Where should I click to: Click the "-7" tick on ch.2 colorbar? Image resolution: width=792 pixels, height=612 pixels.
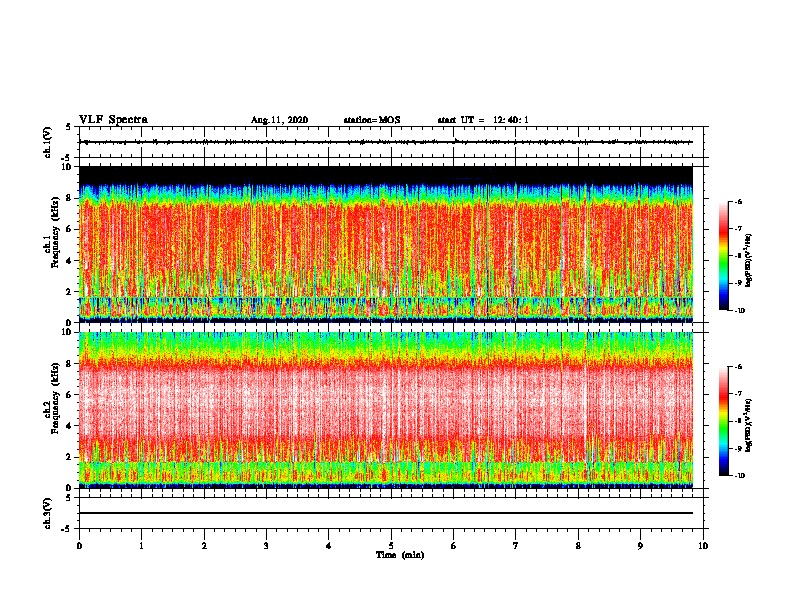(738, 394)
